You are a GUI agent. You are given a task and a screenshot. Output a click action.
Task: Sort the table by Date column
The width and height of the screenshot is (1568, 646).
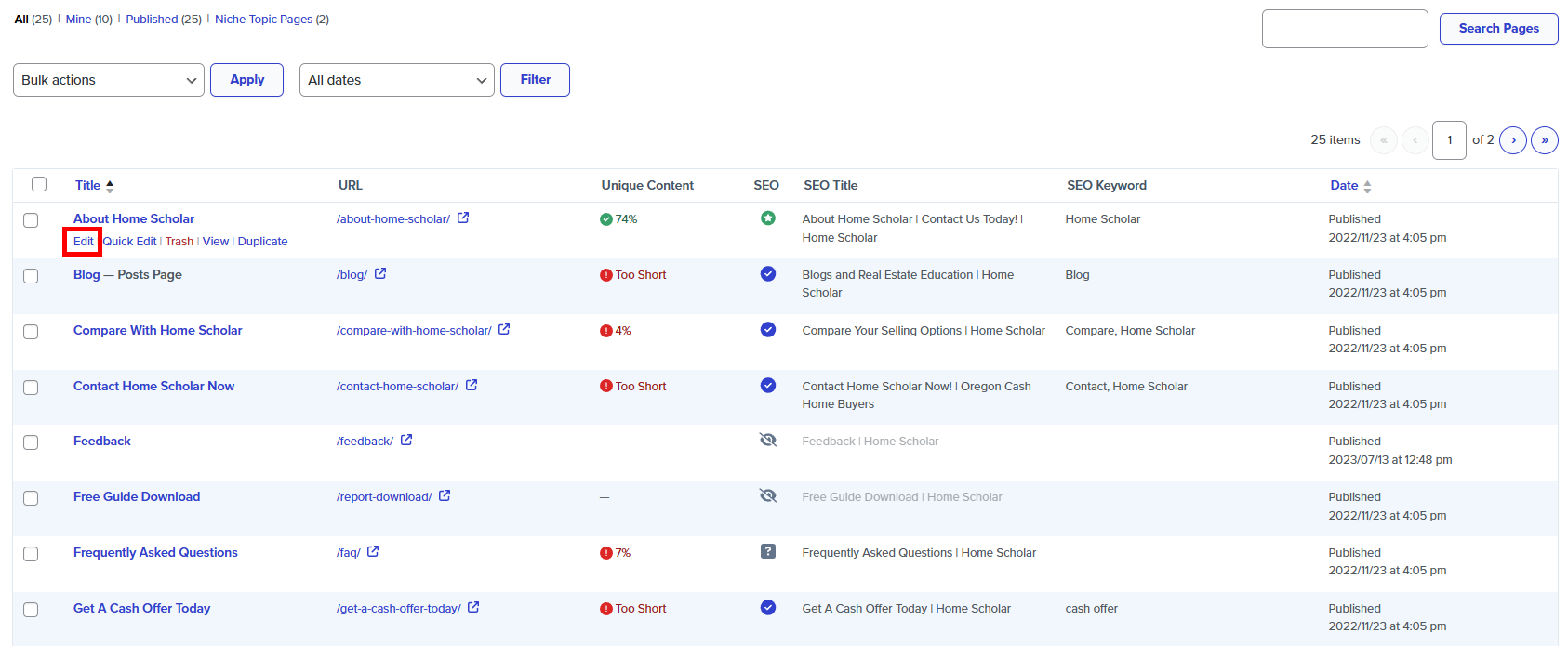(x=1350, y=186)
